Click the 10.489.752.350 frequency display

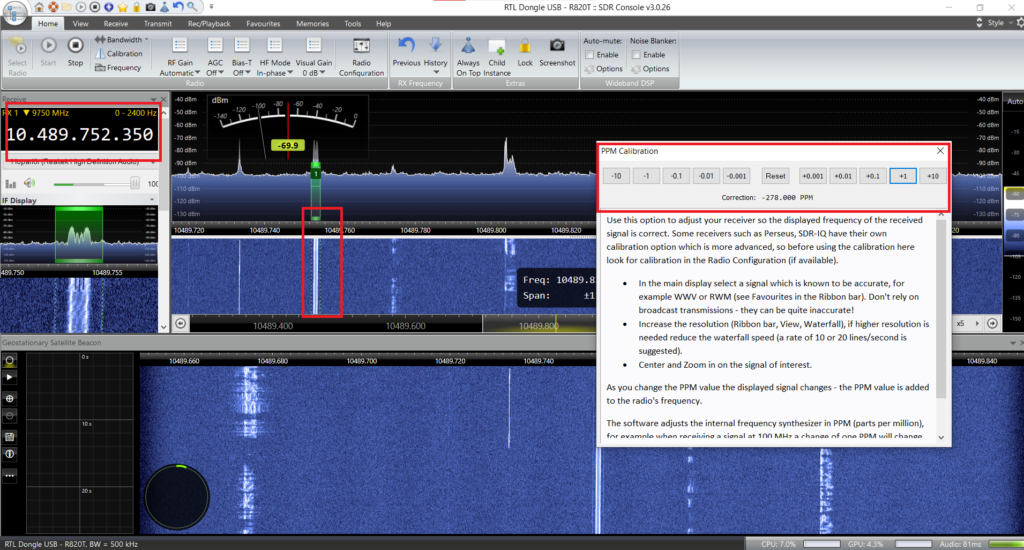82,135
